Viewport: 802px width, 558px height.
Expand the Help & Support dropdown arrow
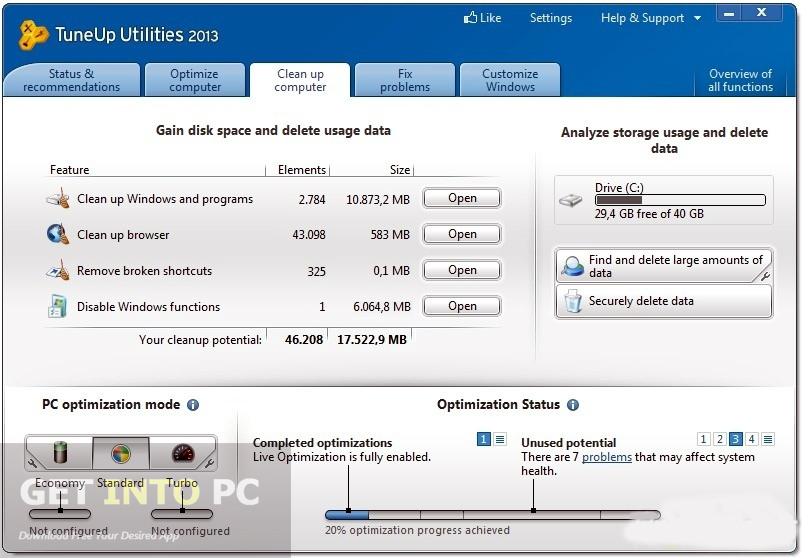coord(697,18)
